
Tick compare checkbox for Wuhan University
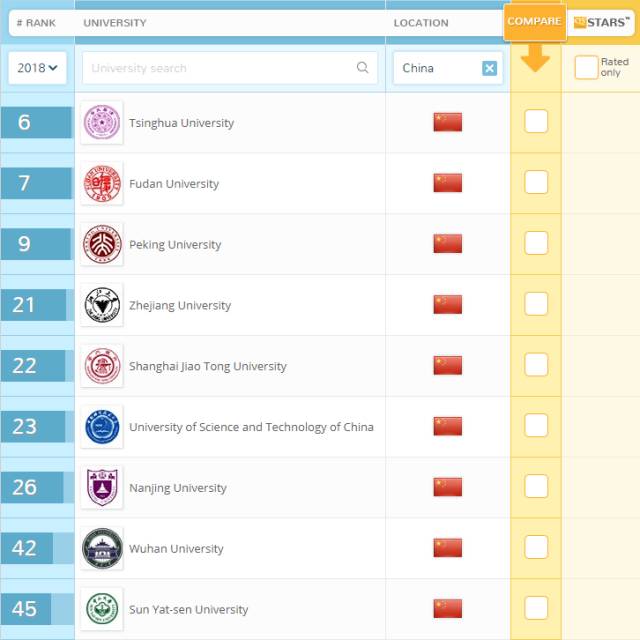(x=536, y=547)
